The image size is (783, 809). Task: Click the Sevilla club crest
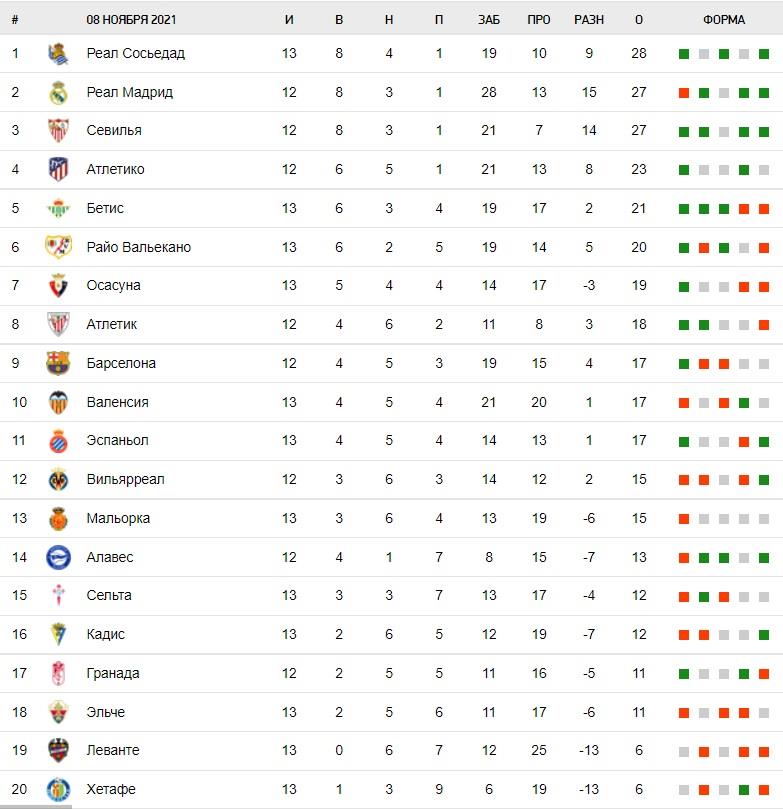(58, 131)
